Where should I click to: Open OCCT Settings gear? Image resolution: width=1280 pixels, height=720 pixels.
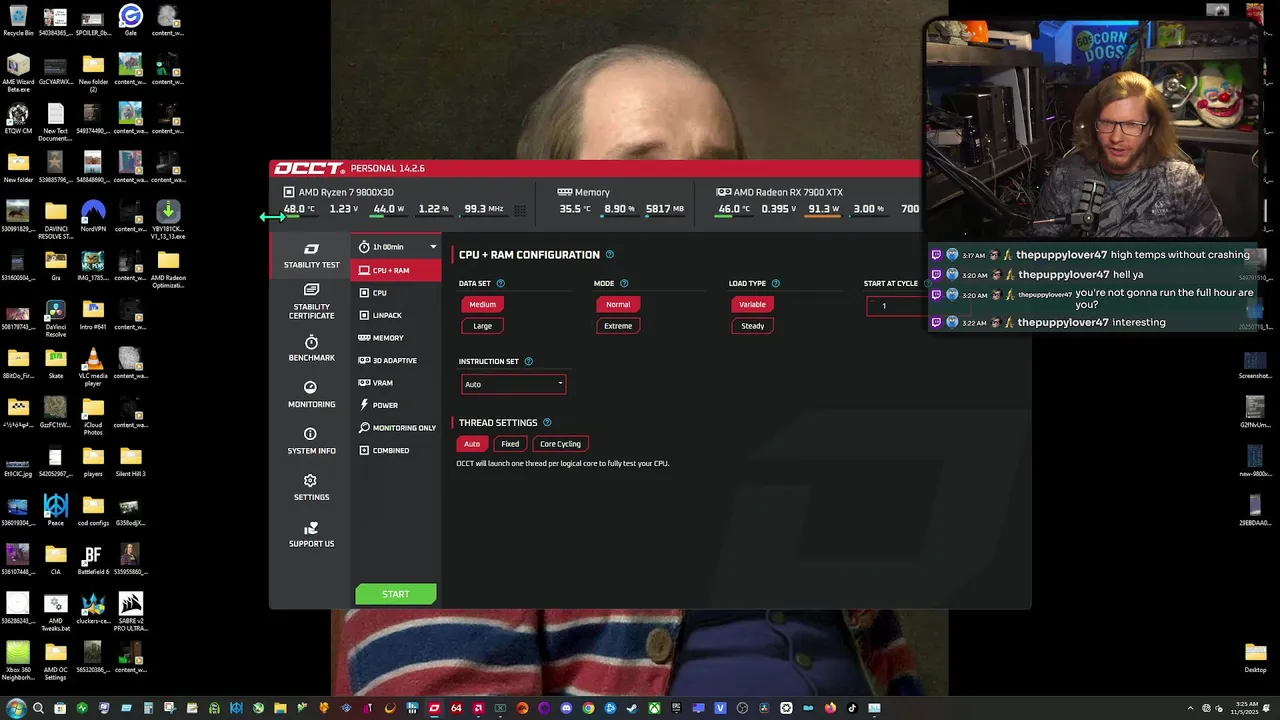point(311,488)
